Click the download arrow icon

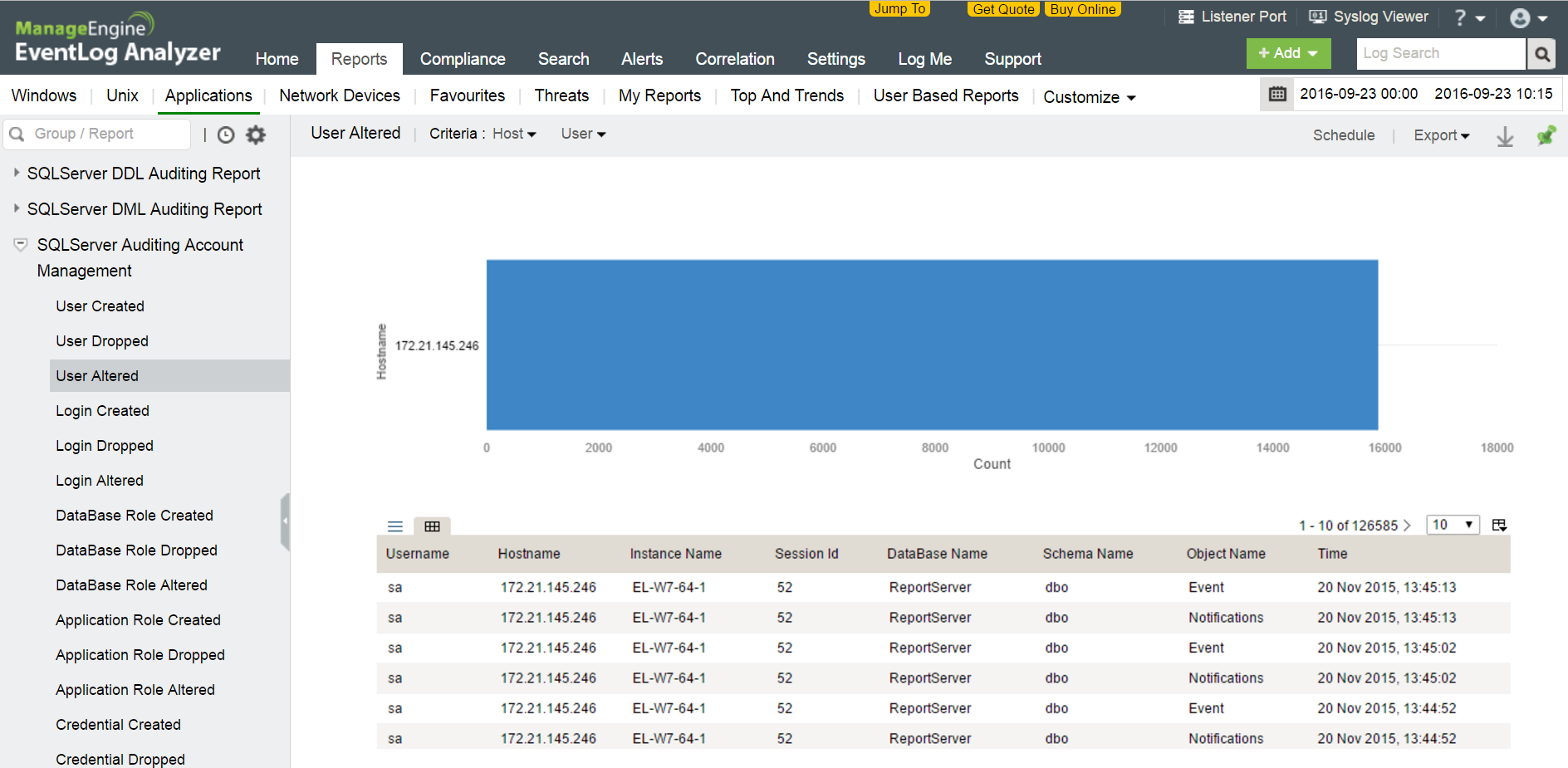click(x=1505, y=136)
